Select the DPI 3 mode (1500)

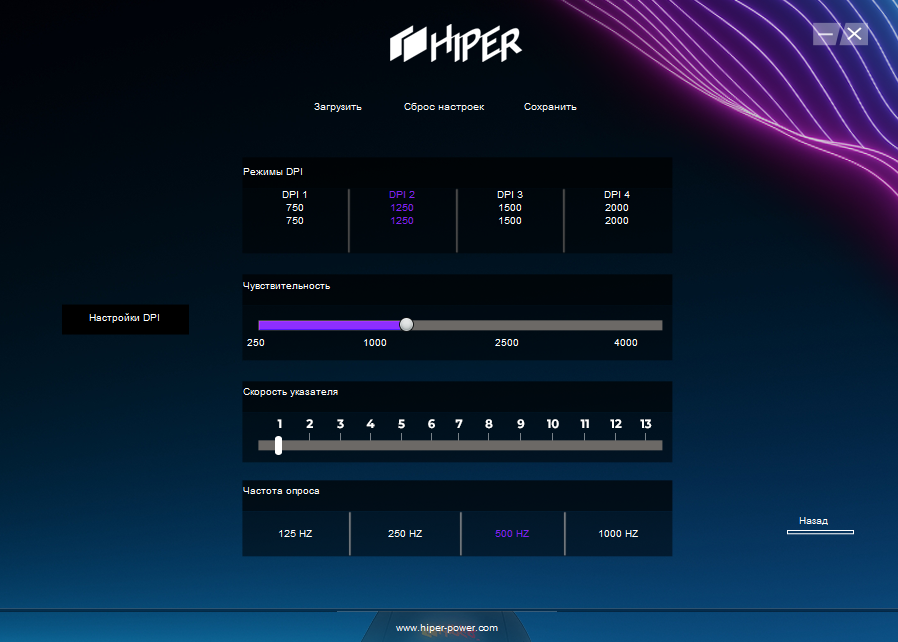510,207
